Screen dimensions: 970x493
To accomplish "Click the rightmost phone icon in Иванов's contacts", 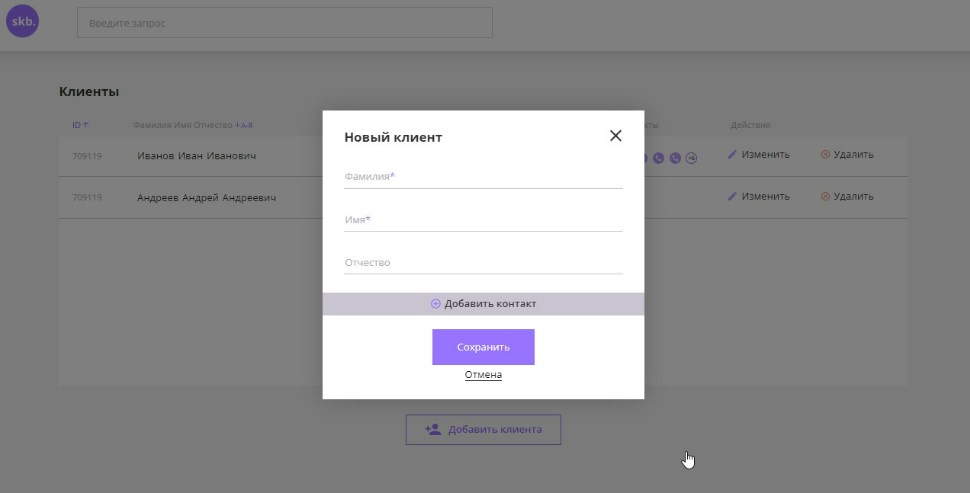I will click(675, 158).
